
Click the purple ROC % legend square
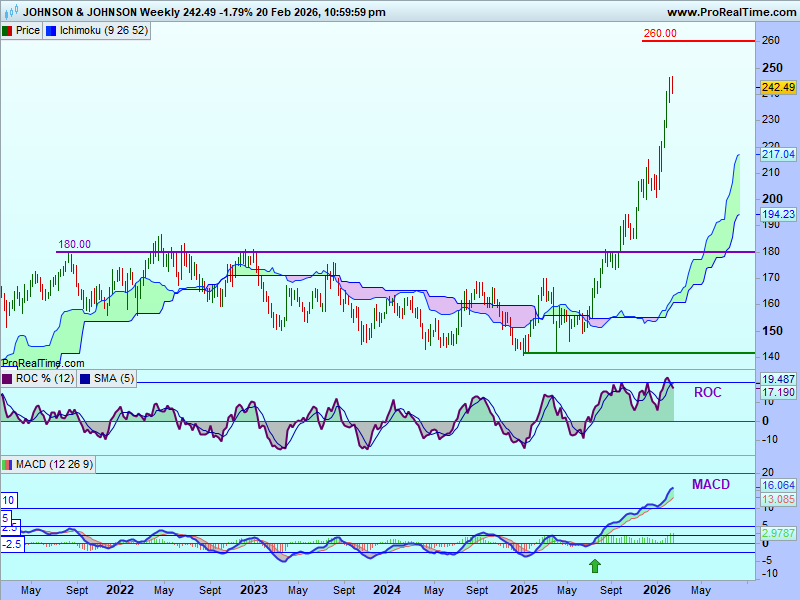tap(7, 378)
